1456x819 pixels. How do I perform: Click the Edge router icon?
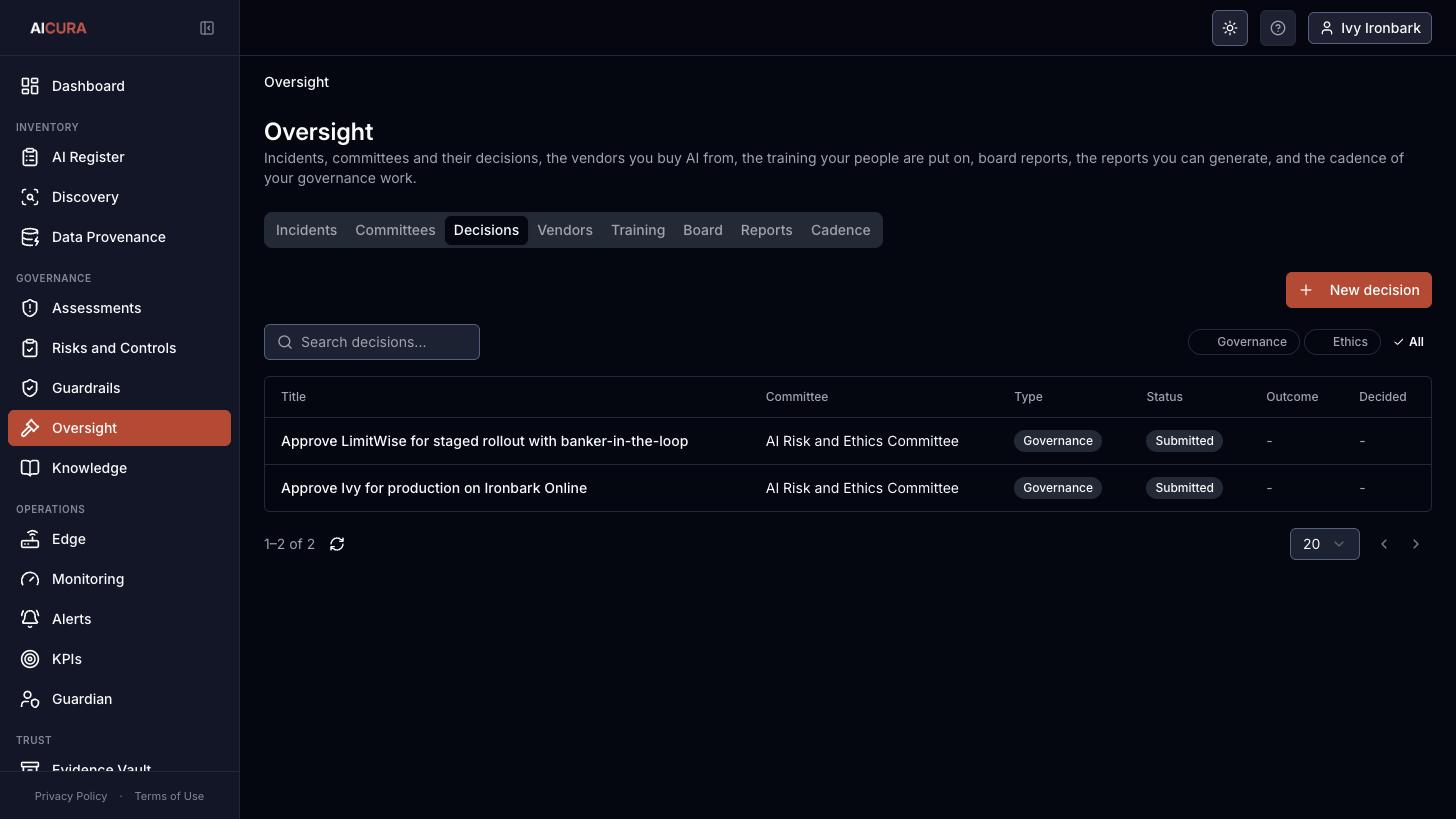30,539
